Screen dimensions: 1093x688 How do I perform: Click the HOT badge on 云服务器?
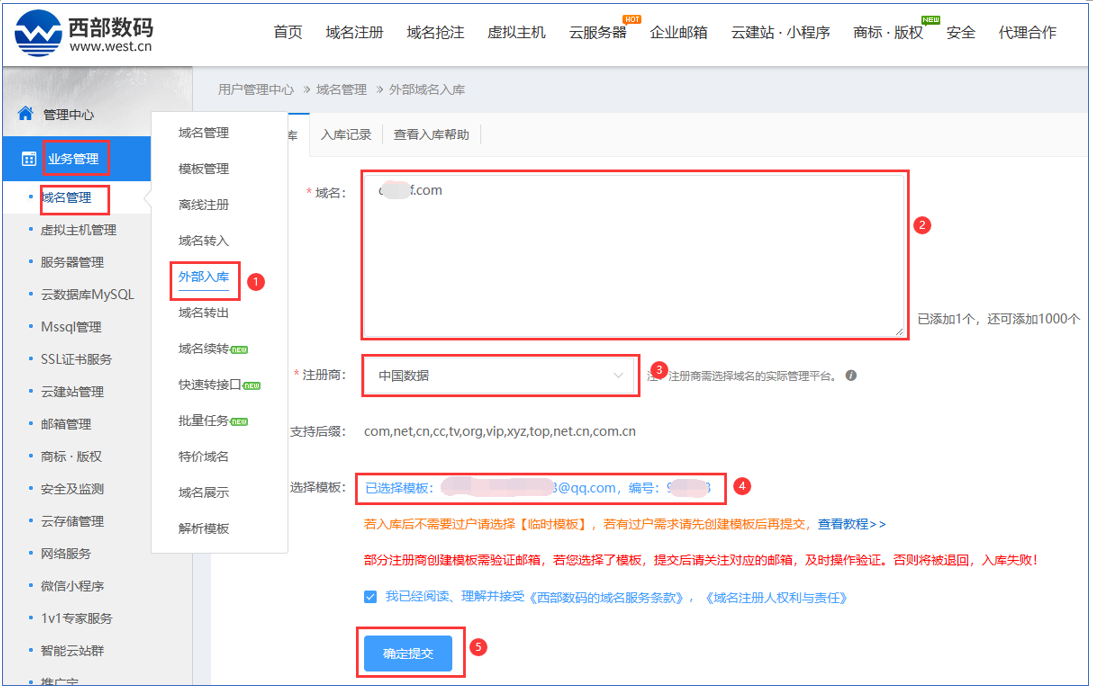pyautogui.click(x=631, y=19)
